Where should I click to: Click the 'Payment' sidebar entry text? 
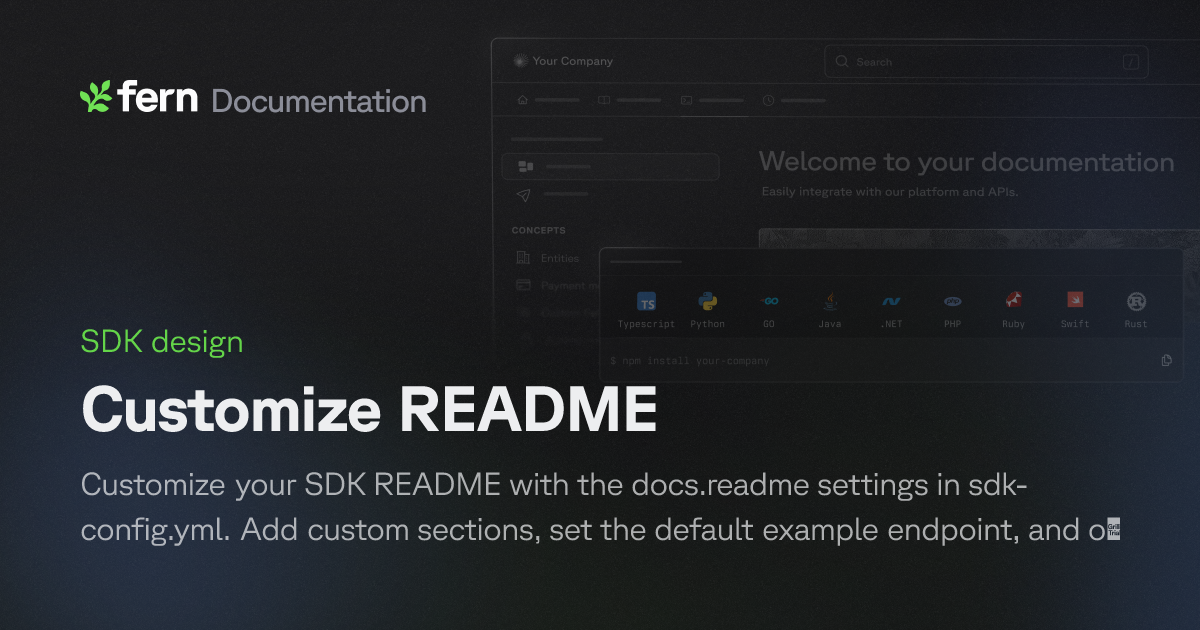click(x=568, y=285)
